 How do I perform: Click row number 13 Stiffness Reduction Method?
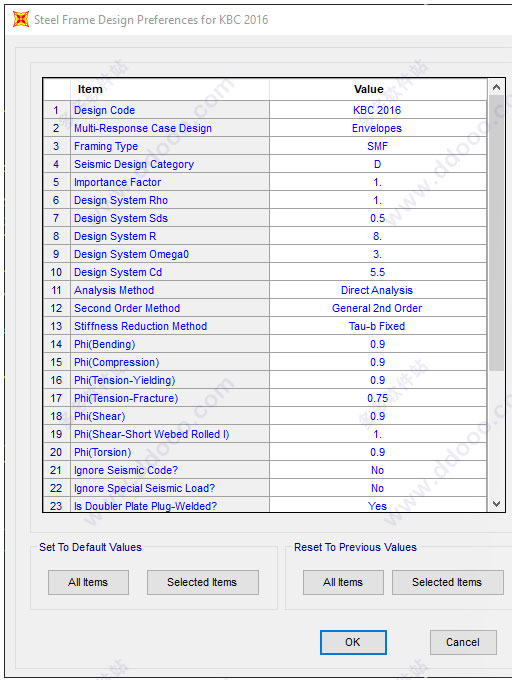(x=56, y=326)
